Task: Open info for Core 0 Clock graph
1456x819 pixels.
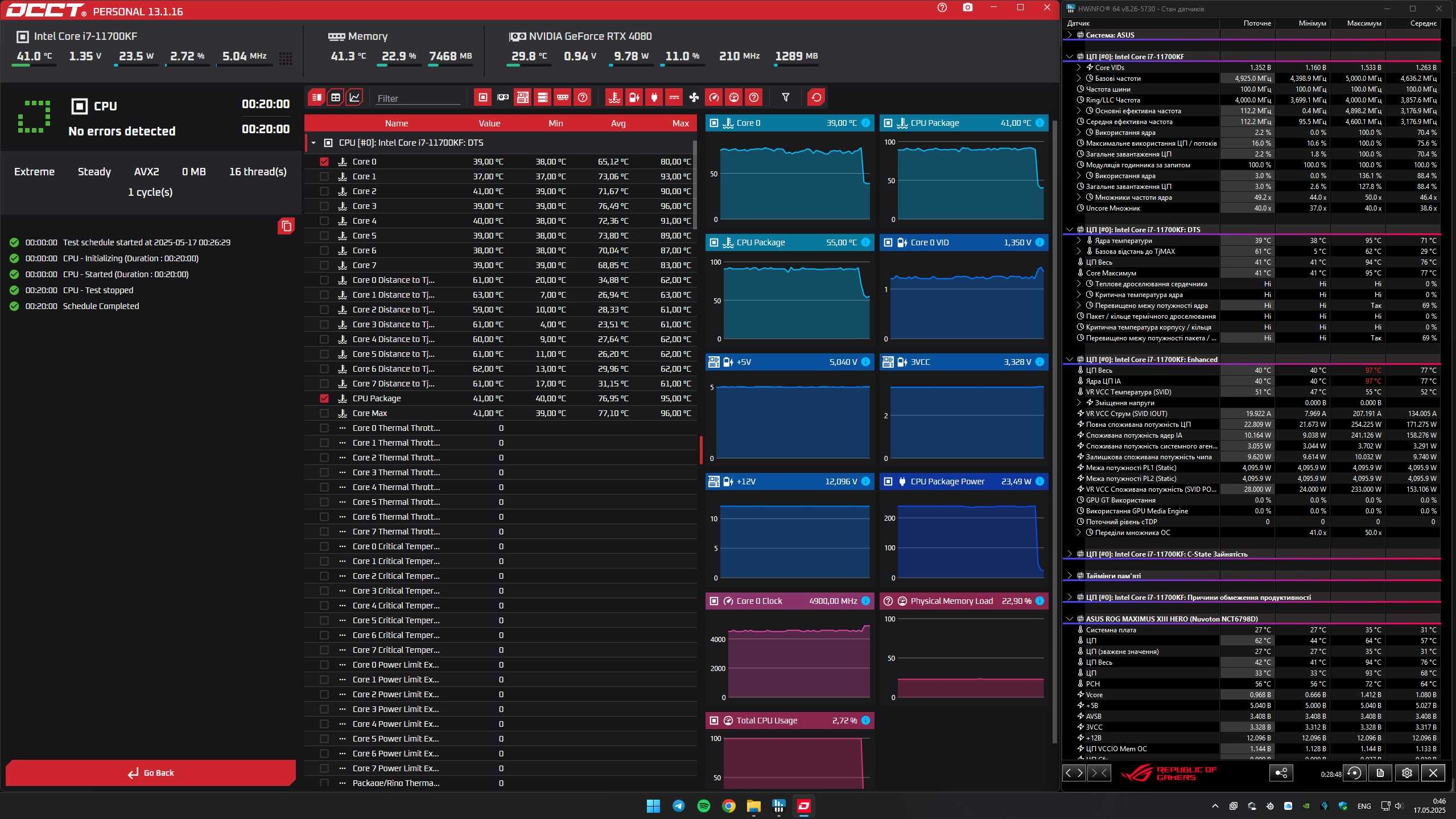Action: (x=865, y=601)
